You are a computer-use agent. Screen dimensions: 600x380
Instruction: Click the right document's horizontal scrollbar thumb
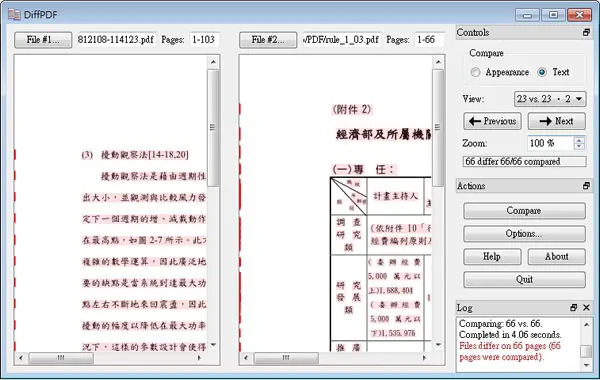coord(286,358)
